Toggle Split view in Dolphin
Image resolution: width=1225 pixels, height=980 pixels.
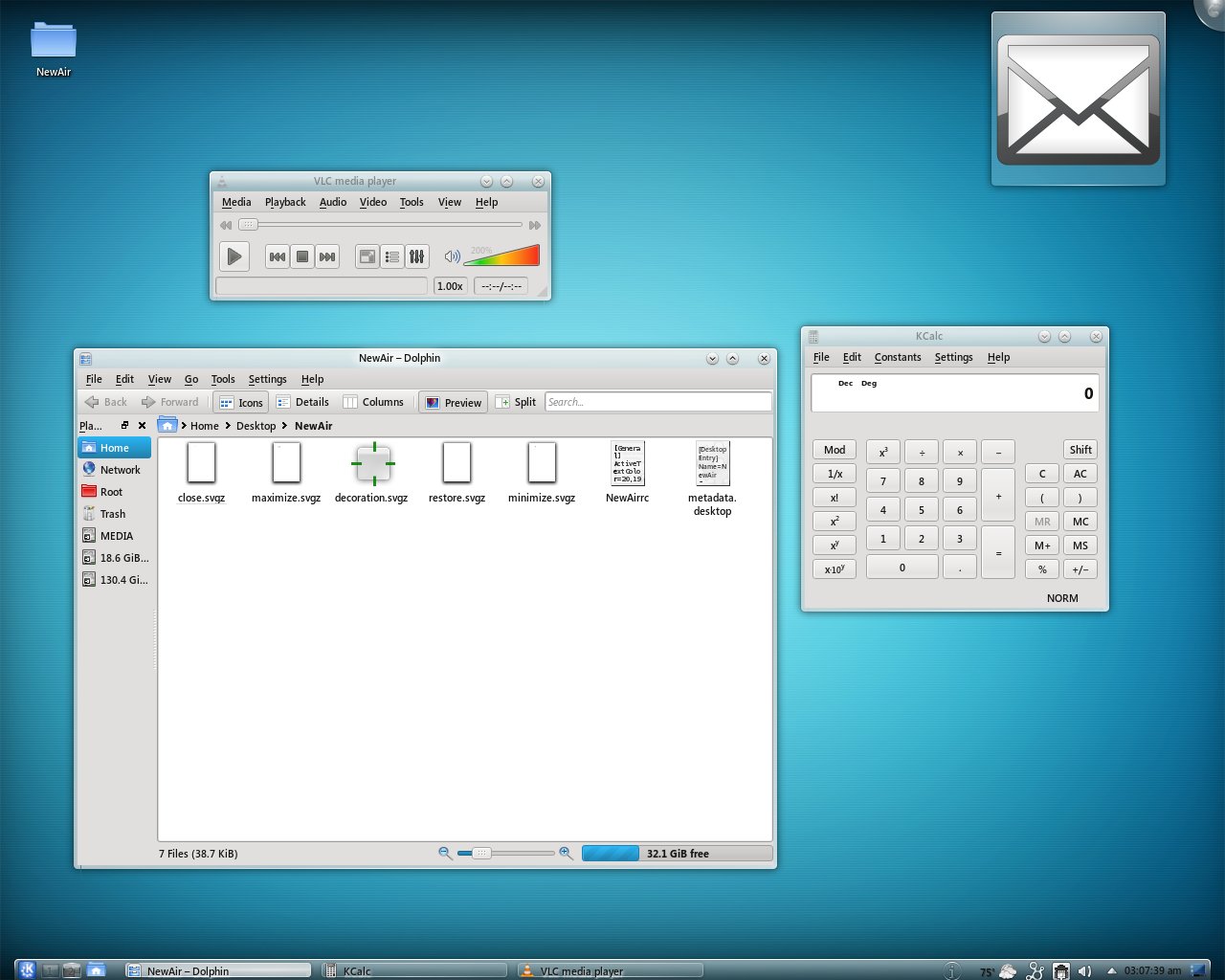pos(516,402)
